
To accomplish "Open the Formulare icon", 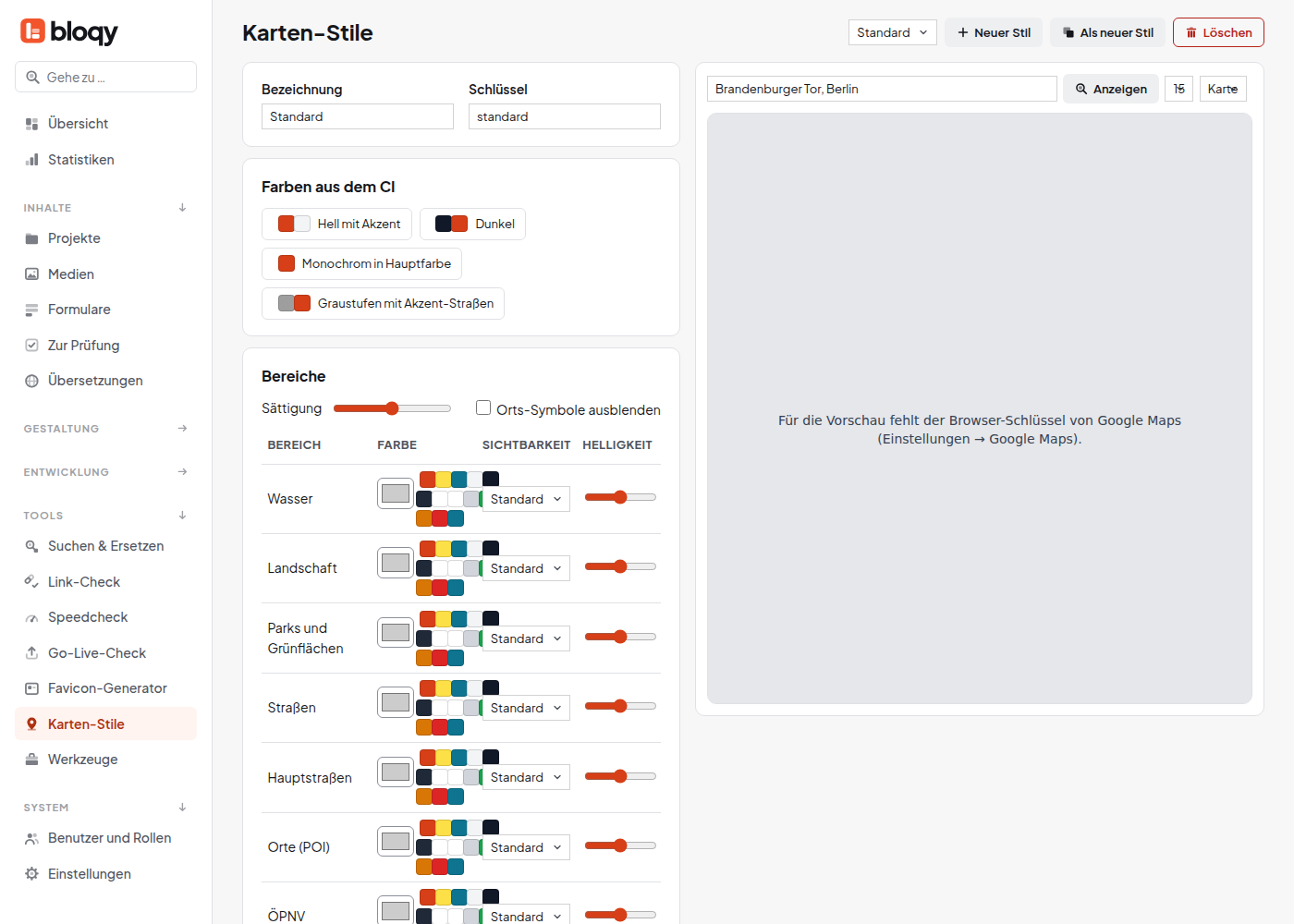I will pyautogui.click(x=31, y=310).
